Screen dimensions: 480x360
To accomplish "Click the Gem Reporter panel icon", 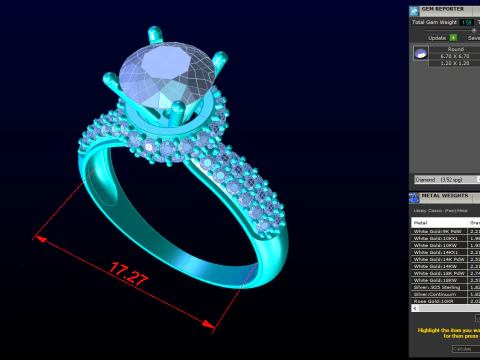I will (414, 11).
